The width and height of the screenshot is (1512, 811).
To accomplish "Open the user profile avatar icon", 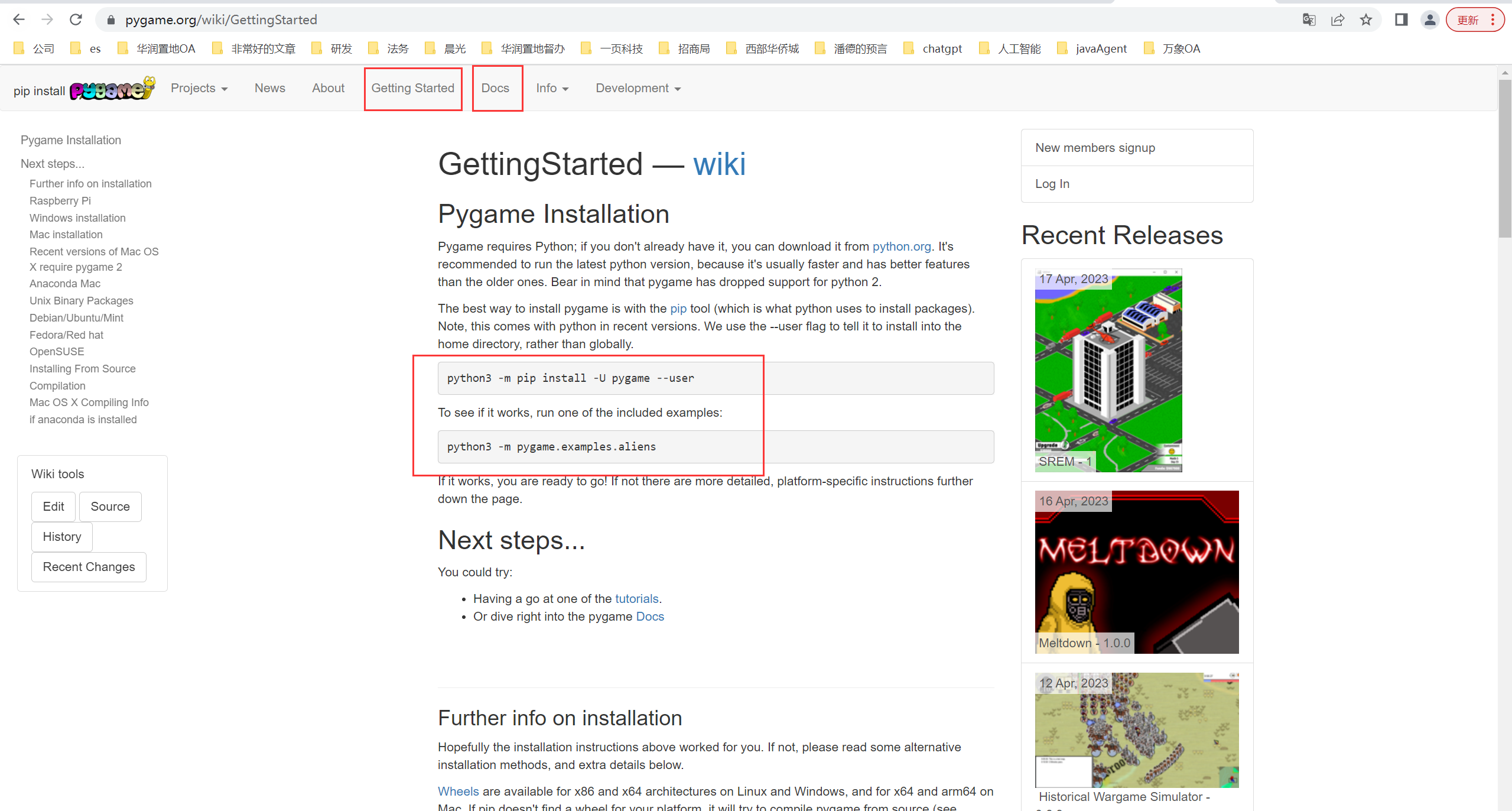I will tap(1429, 20).
